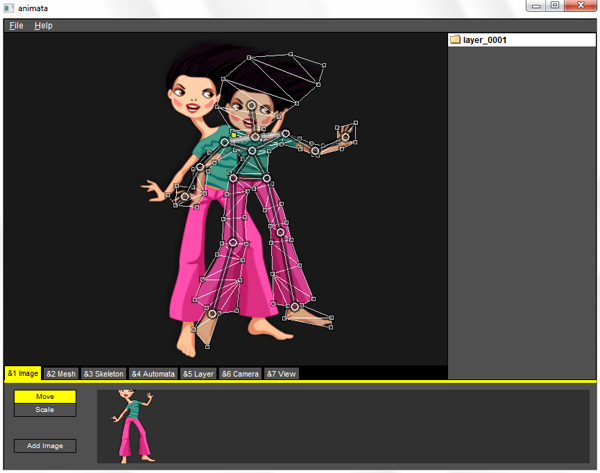Switch to the View tab
Image resolution: width=600 pixels, height=473 pixels.
281,374
